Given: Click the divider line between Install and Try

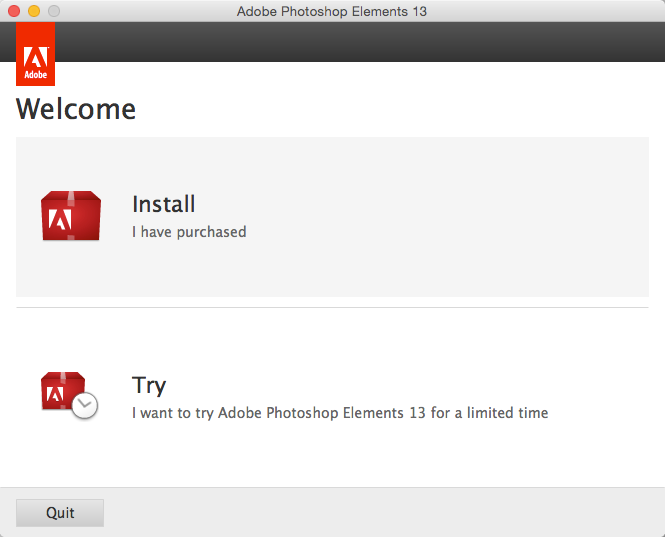Looking at the screenshot, I should tap(332, 308).
